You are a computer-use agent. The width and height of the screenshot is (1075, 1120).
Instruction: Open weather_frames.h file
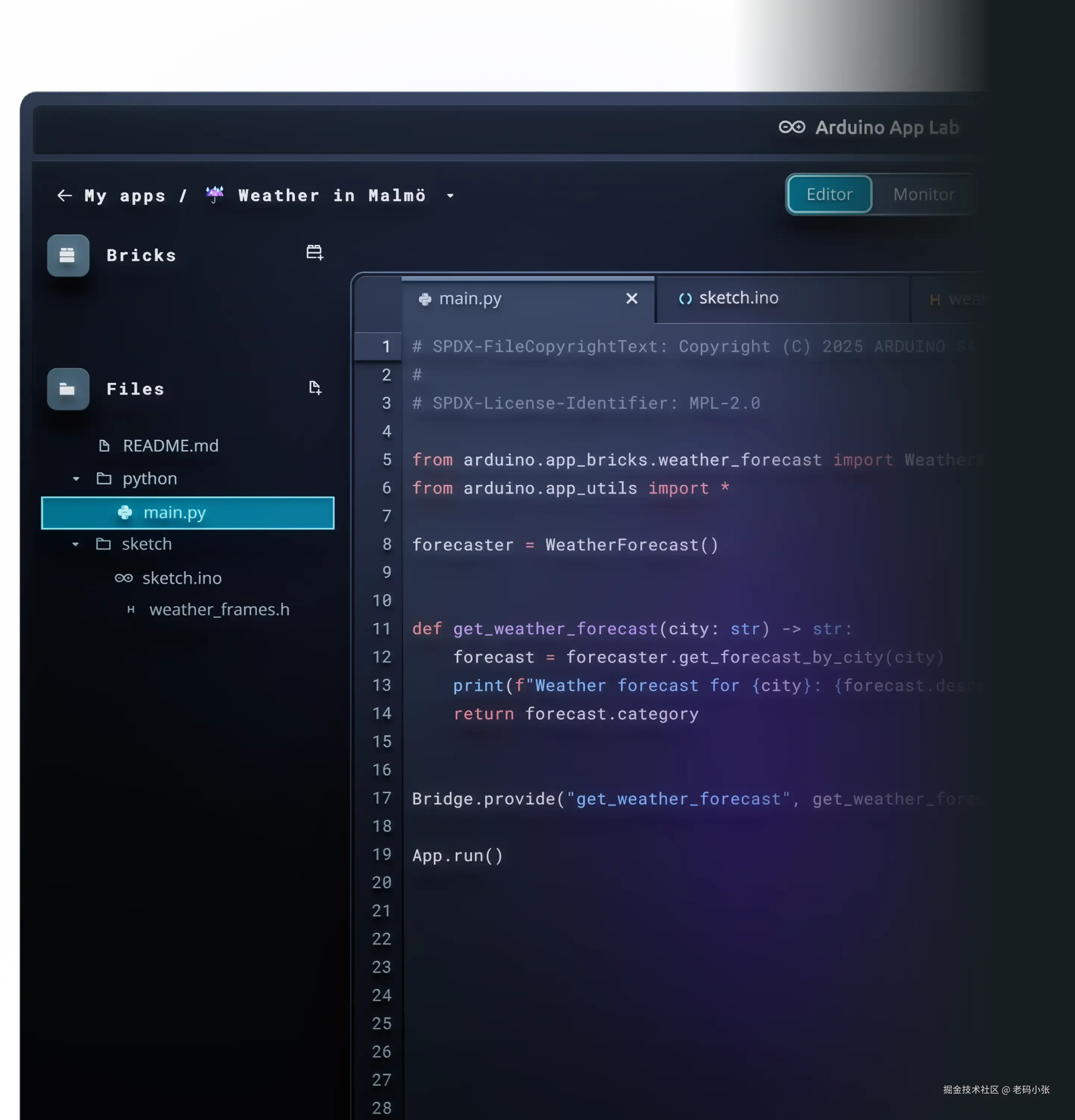pyautogui.click(x=219, y=609)
